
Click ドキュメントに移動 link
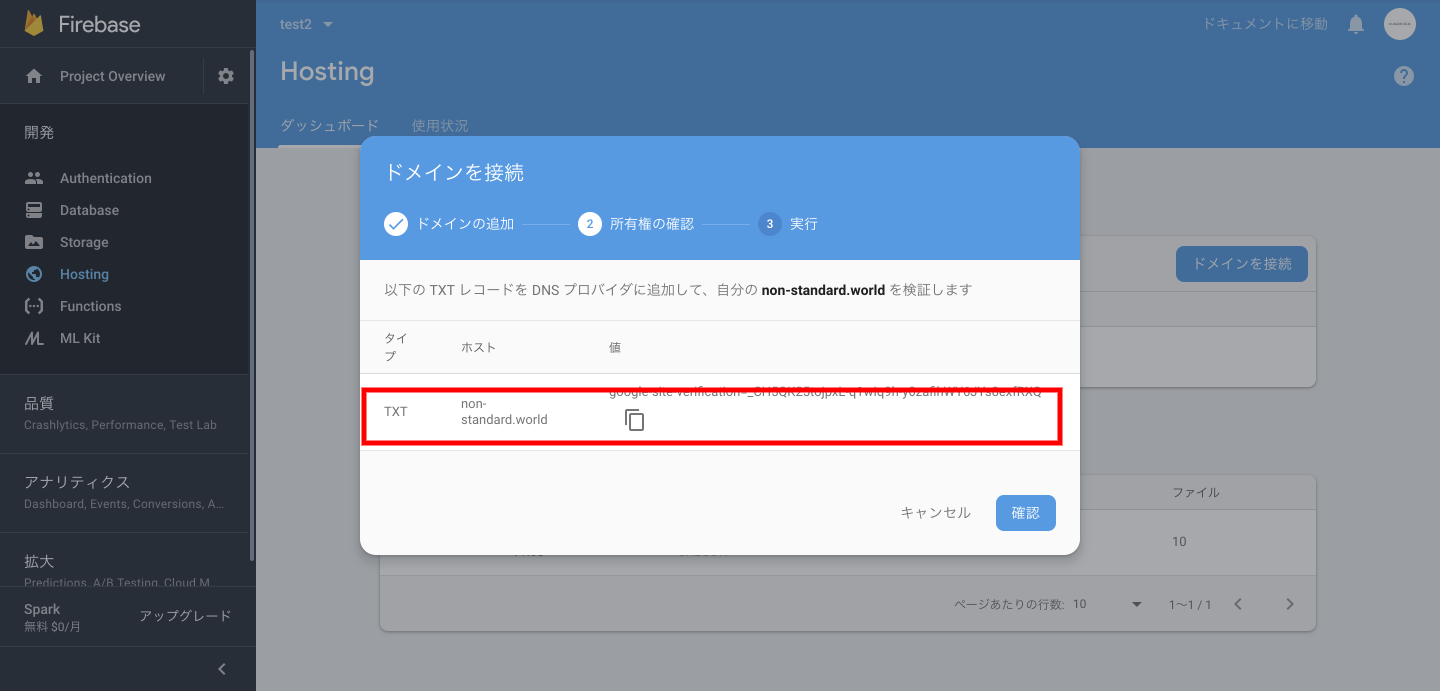(1265, 24)
